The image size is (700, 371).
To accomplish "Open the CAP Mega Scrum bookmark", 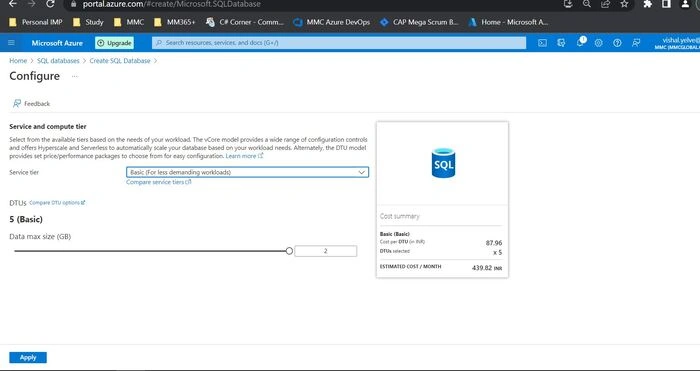I will (419, 22).
